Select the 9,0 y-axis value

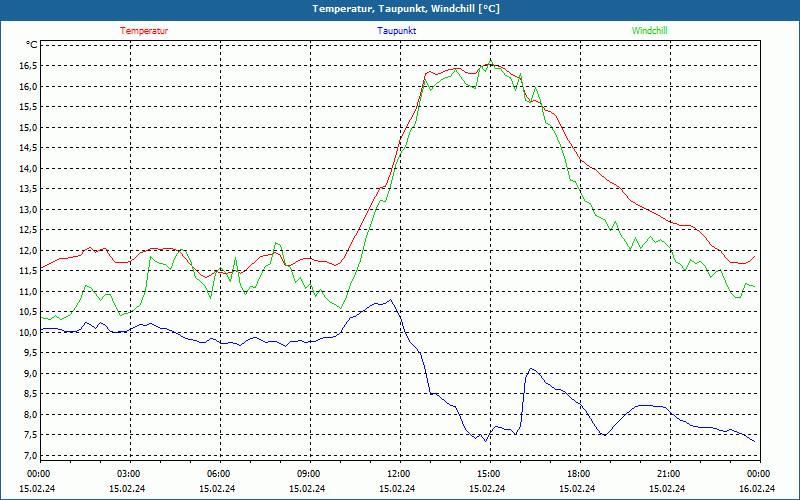[x=30, y=373]
